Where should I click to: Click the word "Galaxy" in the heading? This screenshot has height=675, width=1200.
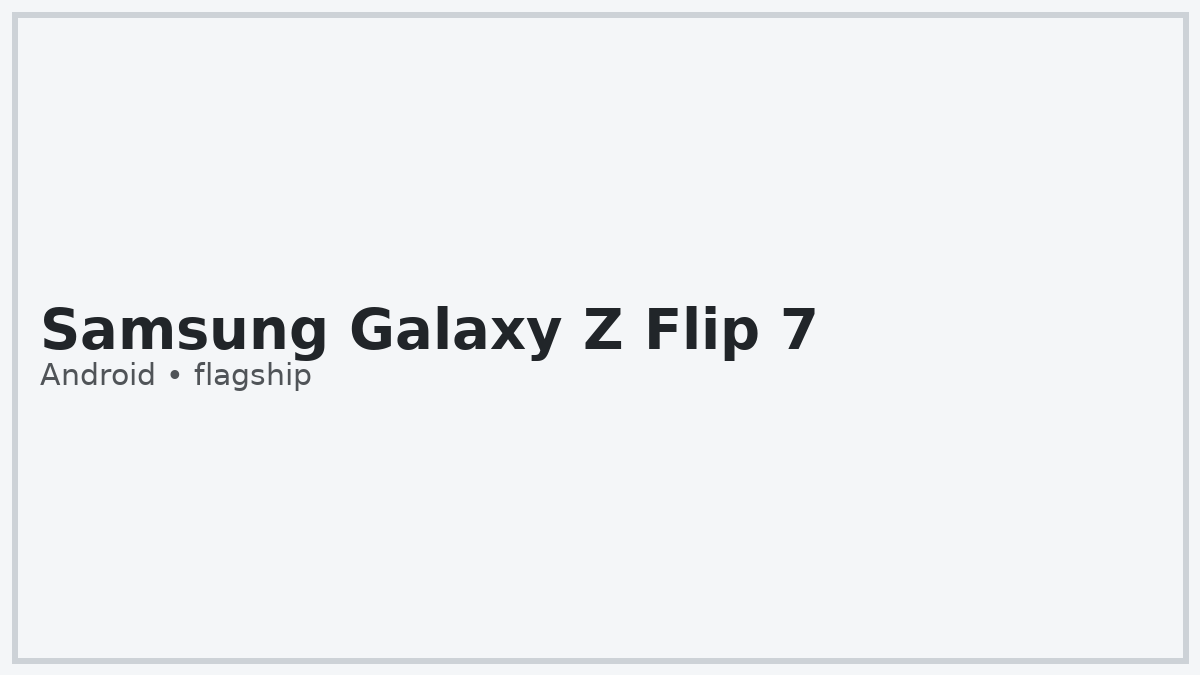coord(455,331)
